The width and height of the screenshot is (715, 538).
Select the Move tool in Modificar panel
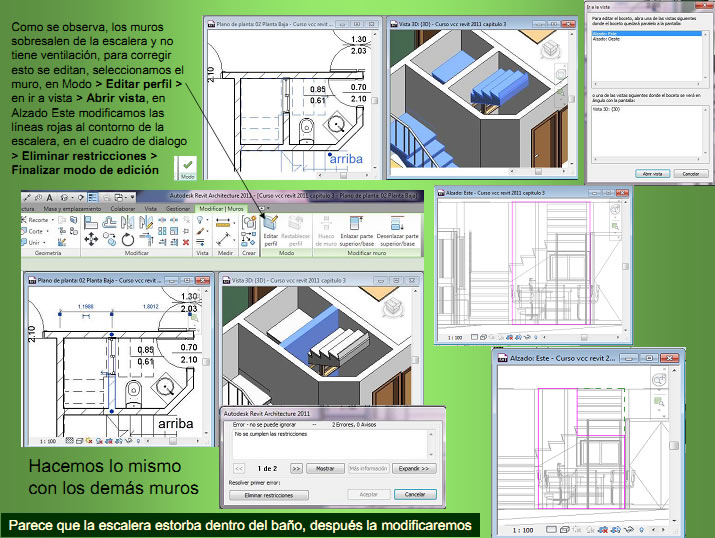(92, 240)
